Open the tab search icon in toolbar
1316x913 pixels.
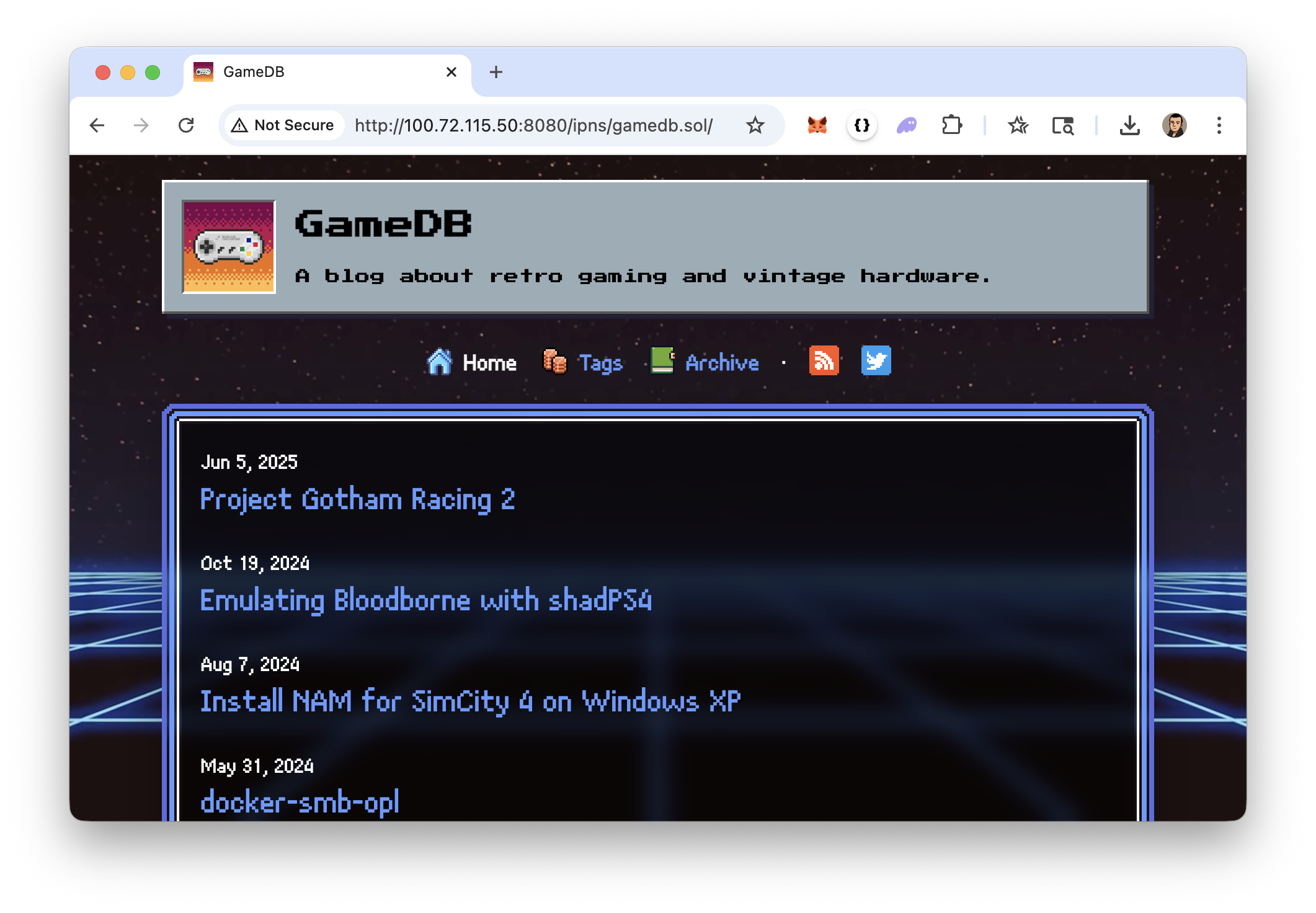pos(1062,126)
